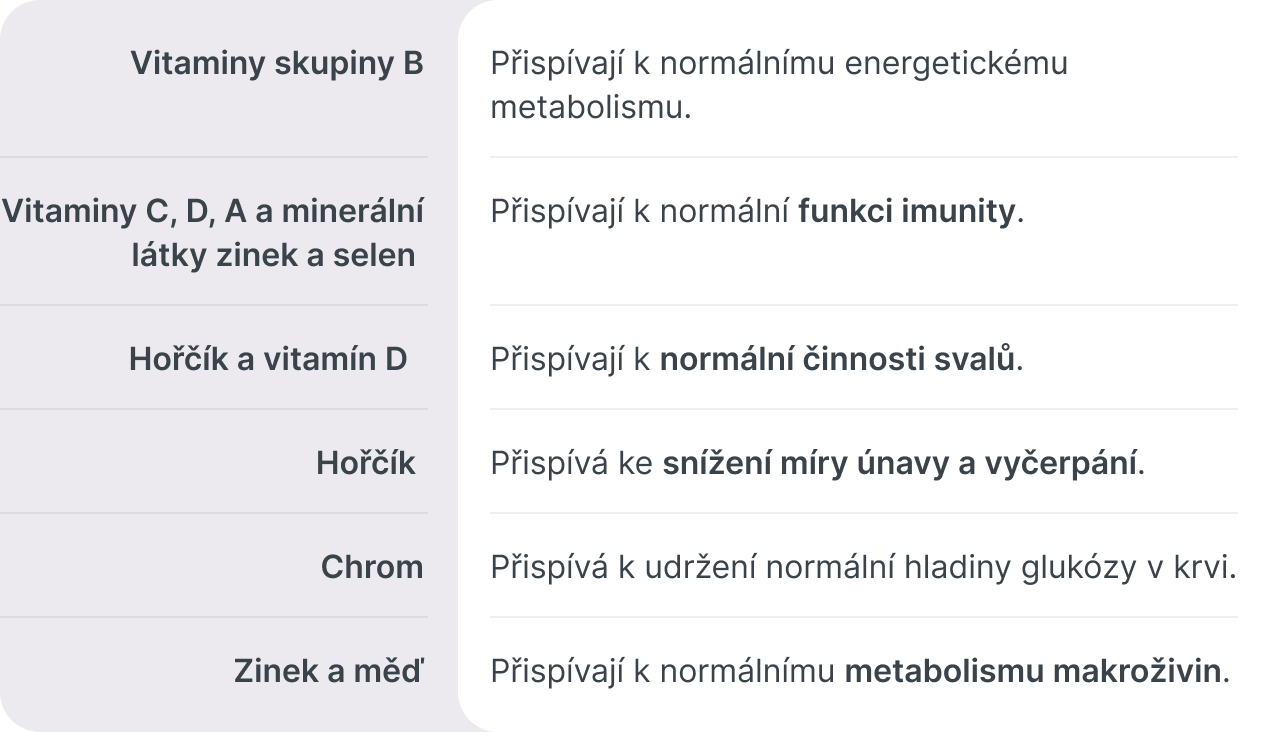Click bold "metabolismu makroživin" text
The width and height of the screenshot is (1270, 732).
(1033, 671)
